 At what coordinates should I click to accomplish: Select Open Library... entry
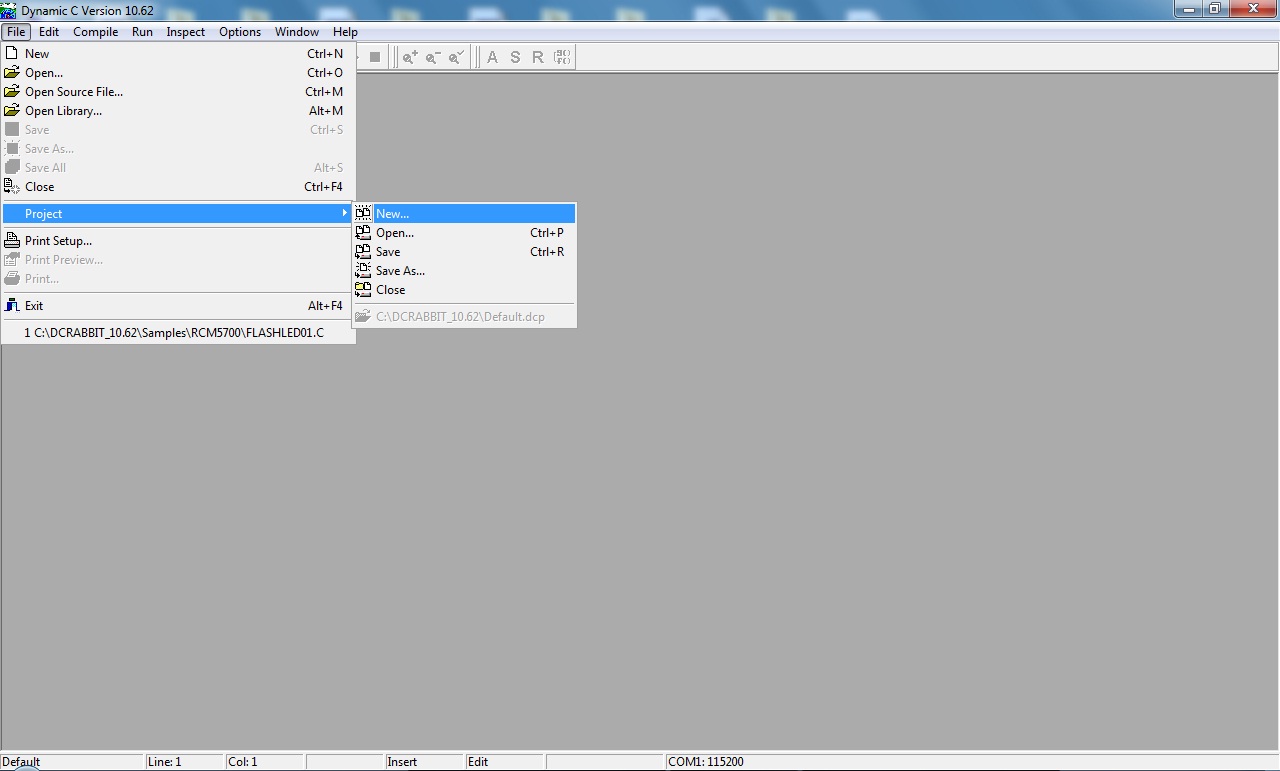pos(178,111)
